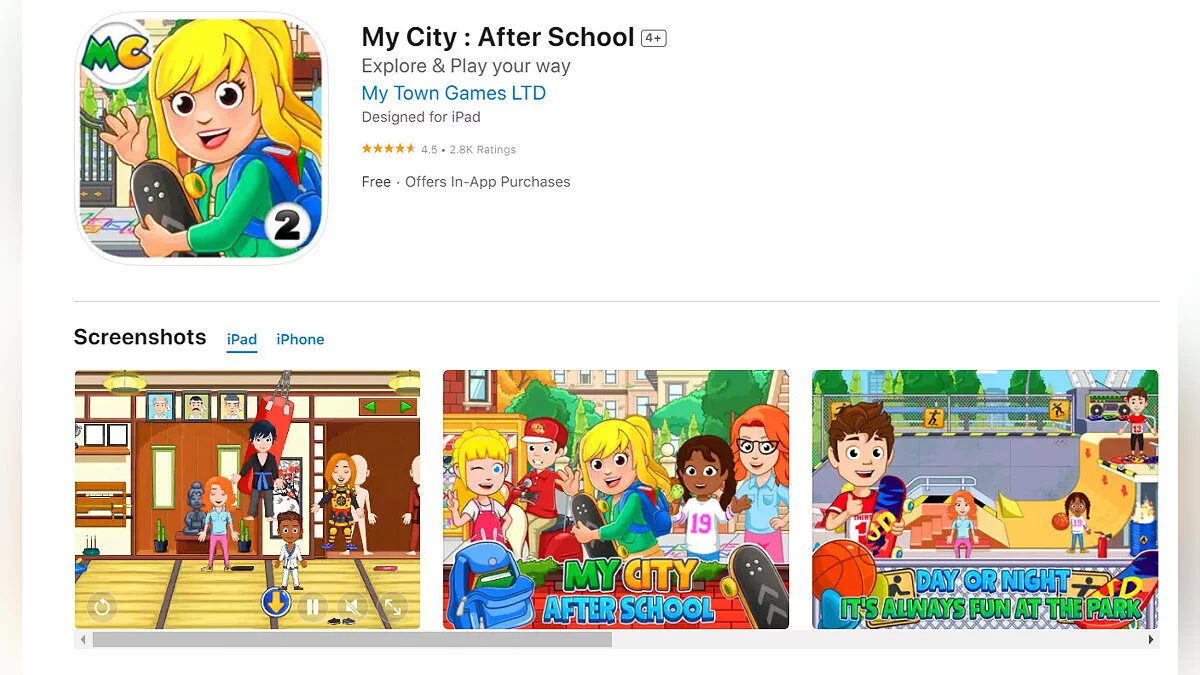Click the horizontal scrollbar thumb
1200x675 pixels.
[352, 639]
